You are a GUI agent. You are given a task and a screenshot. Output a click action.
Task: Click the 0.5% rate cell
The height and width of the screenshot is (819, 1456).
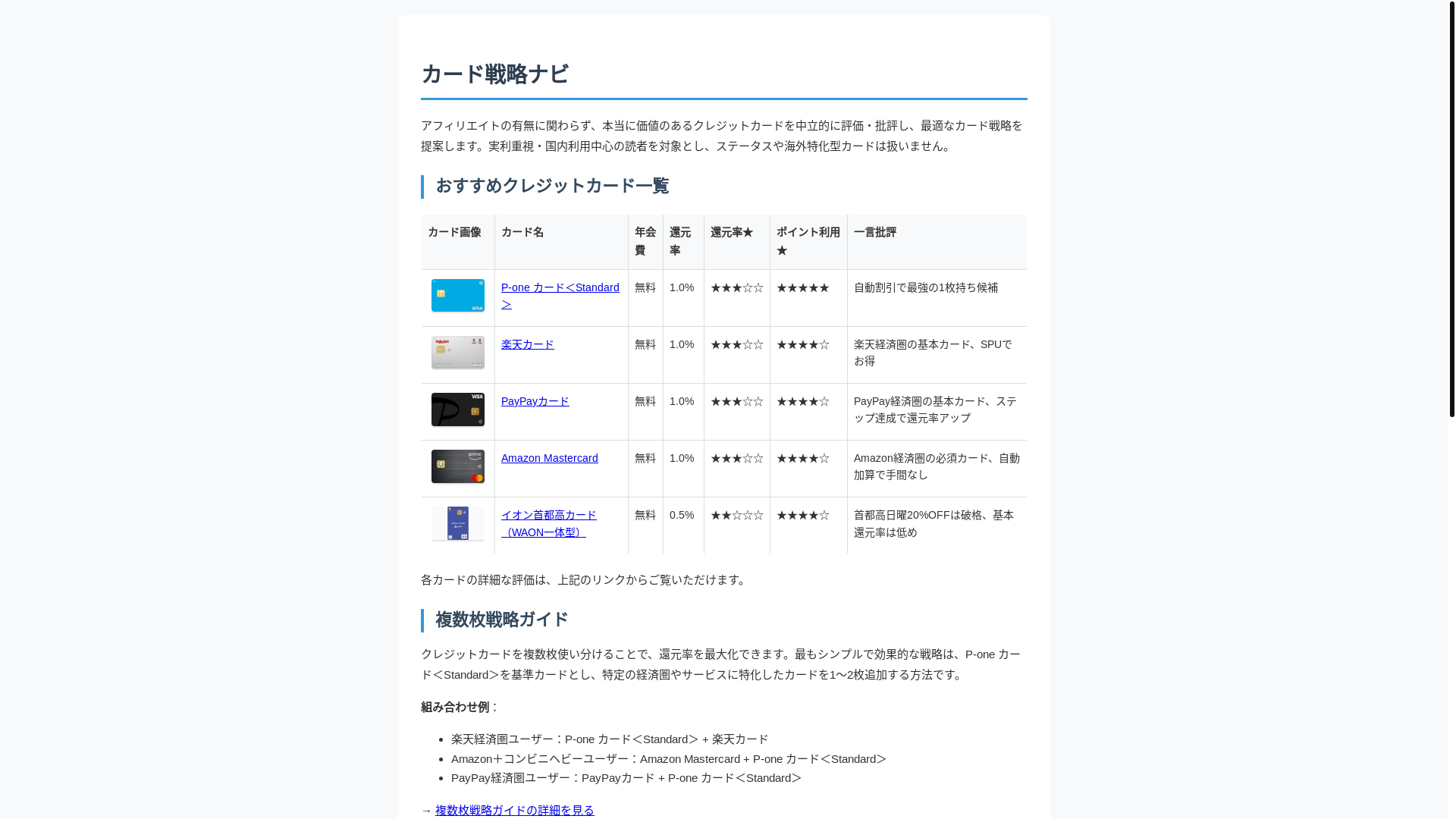pyautogui.click(x=683, y=526)
